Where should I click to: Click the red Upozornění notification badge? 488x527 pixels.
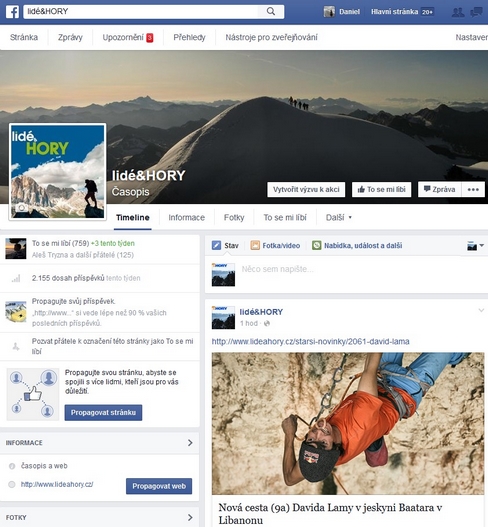[150, 38]
